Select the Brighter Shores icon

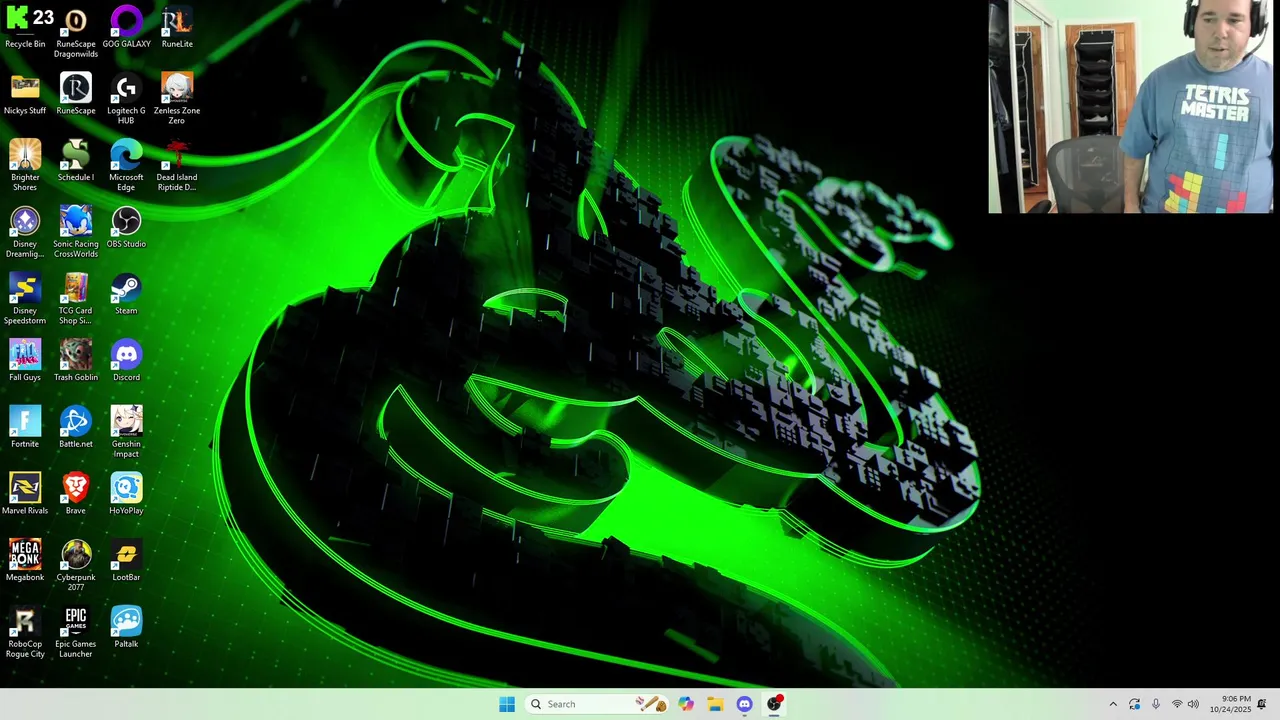point(25,165)
